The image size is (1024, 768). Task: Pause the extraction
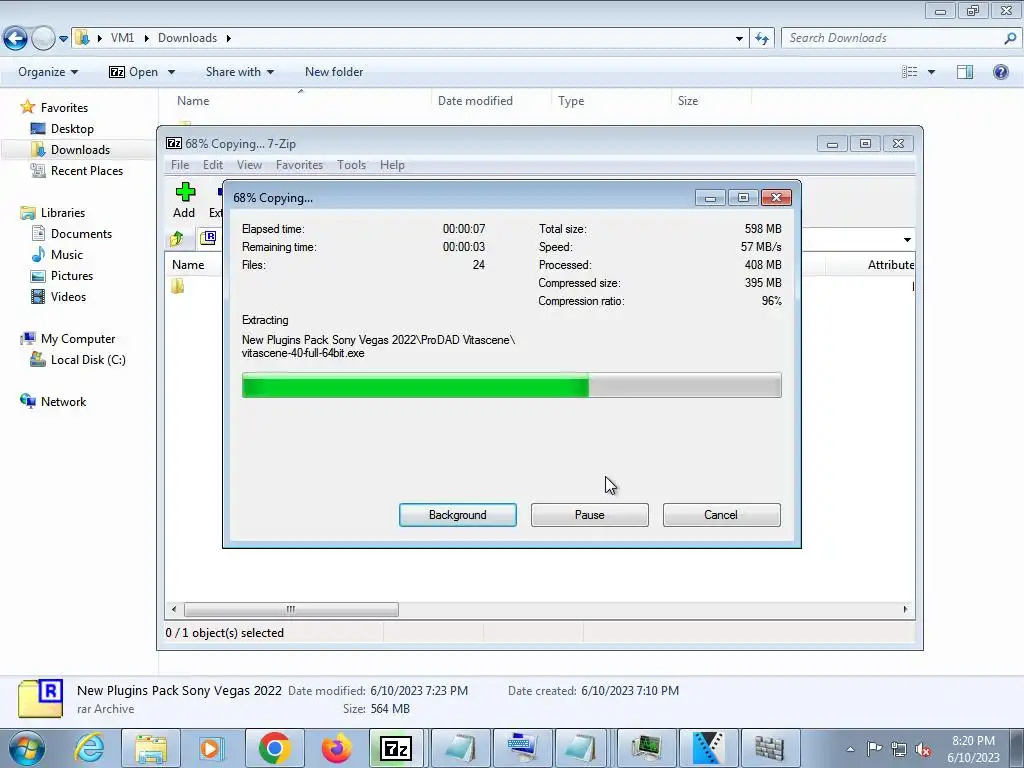pyautogui.click(x=590, y=515)
